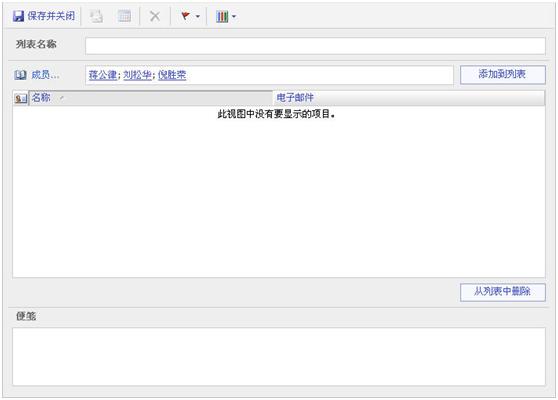Click the grayed-out copy/forward icon in toolbar

[96, 16]
